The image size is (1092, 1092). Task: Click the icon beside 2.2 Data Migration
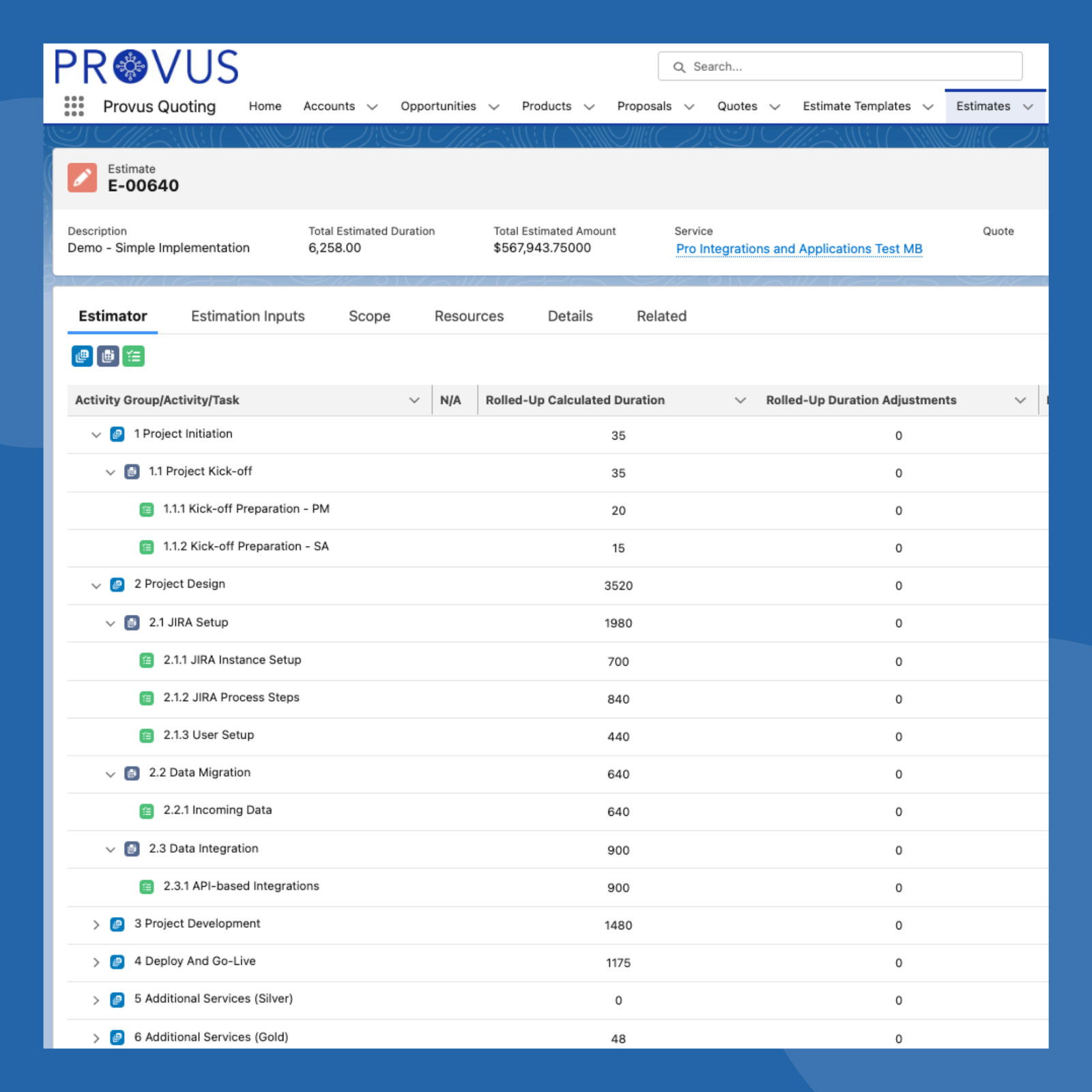click(132, 774)
